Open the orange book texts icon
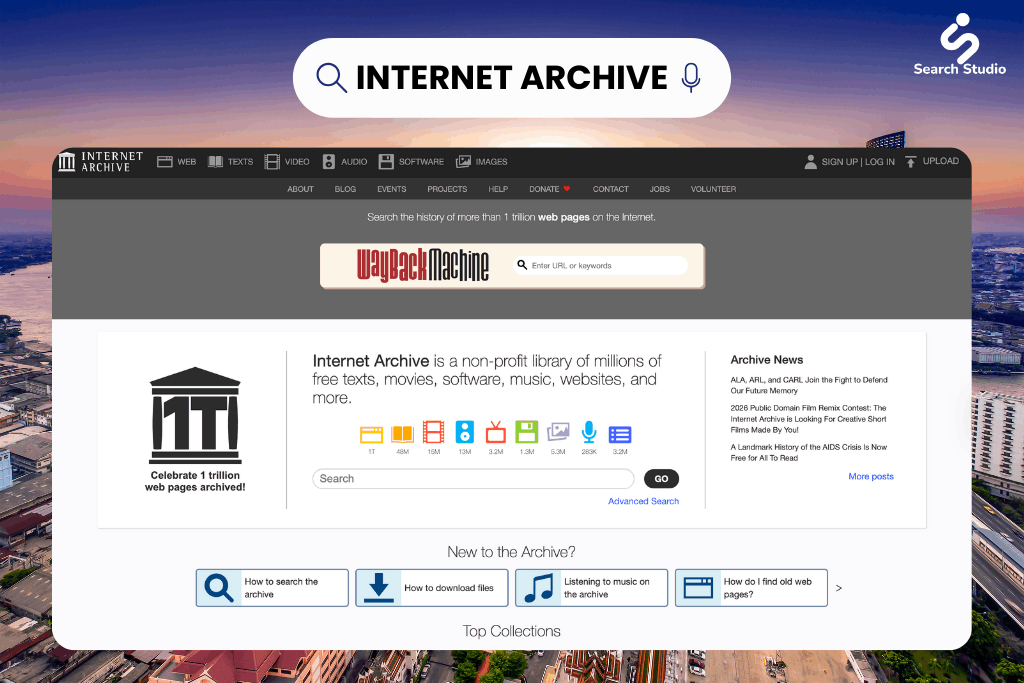Viewport: 1024px width, 683px height. pos(402,433)
